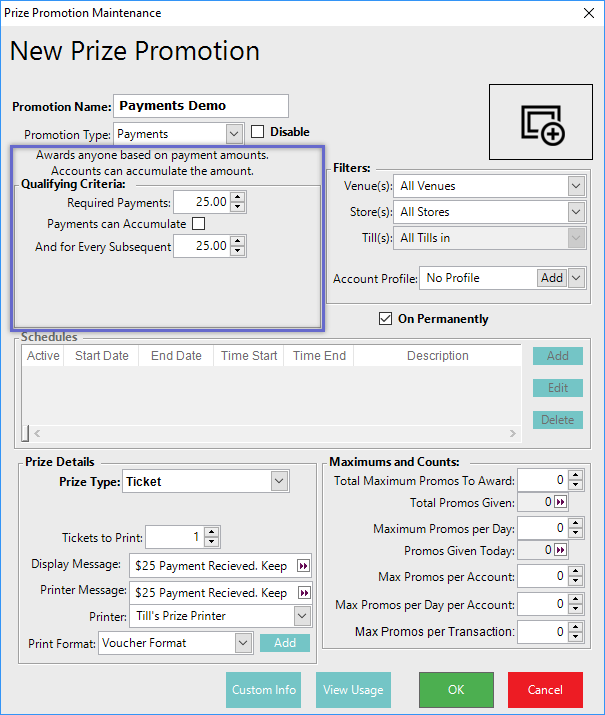Expand the Printer Message text editor icon
This screenshot has height=715, width=605.
304,592
